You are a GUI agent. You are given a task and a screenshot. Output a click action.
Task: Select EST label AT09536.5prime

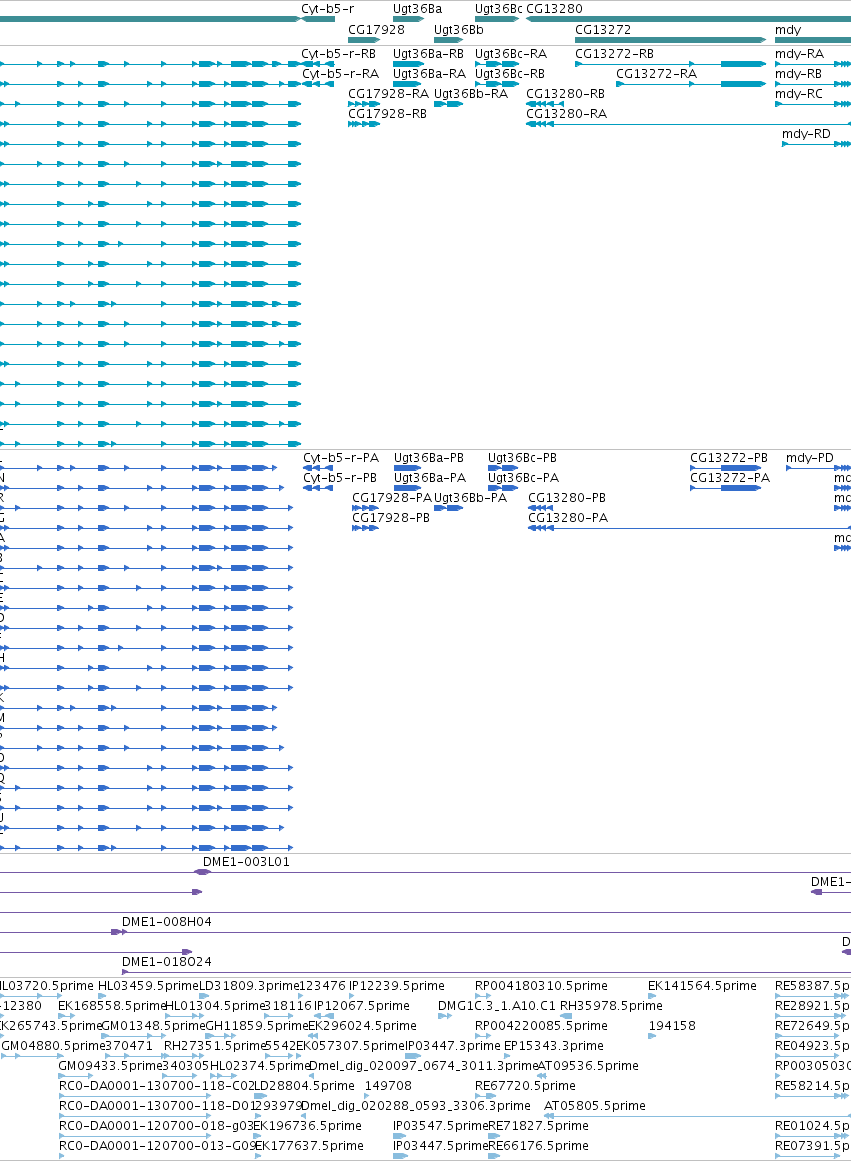(588, 1066)
